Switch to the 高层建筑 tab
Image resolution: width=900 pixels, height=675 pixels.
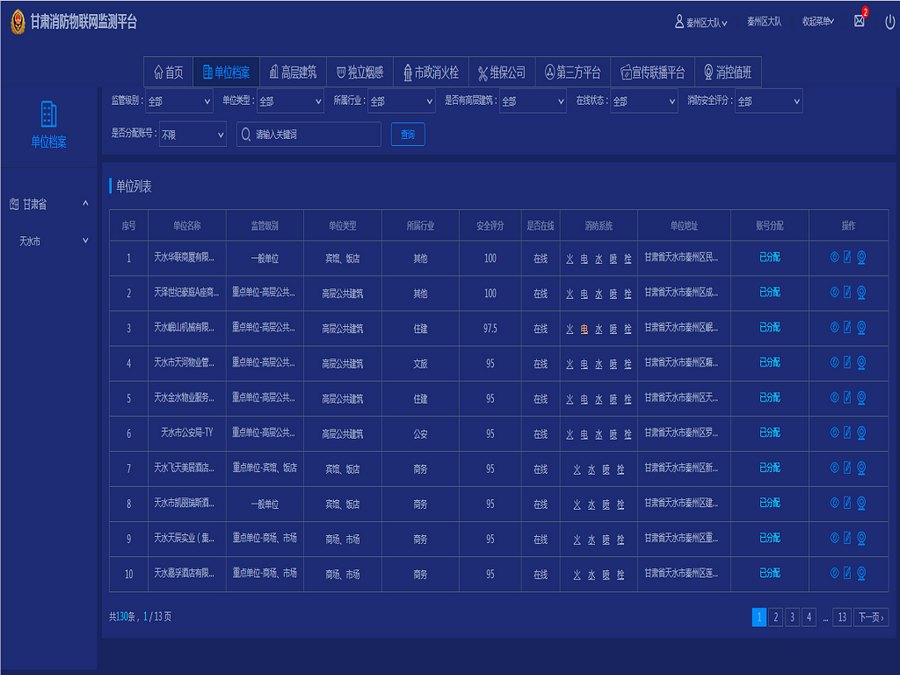[x=292, y=72]
